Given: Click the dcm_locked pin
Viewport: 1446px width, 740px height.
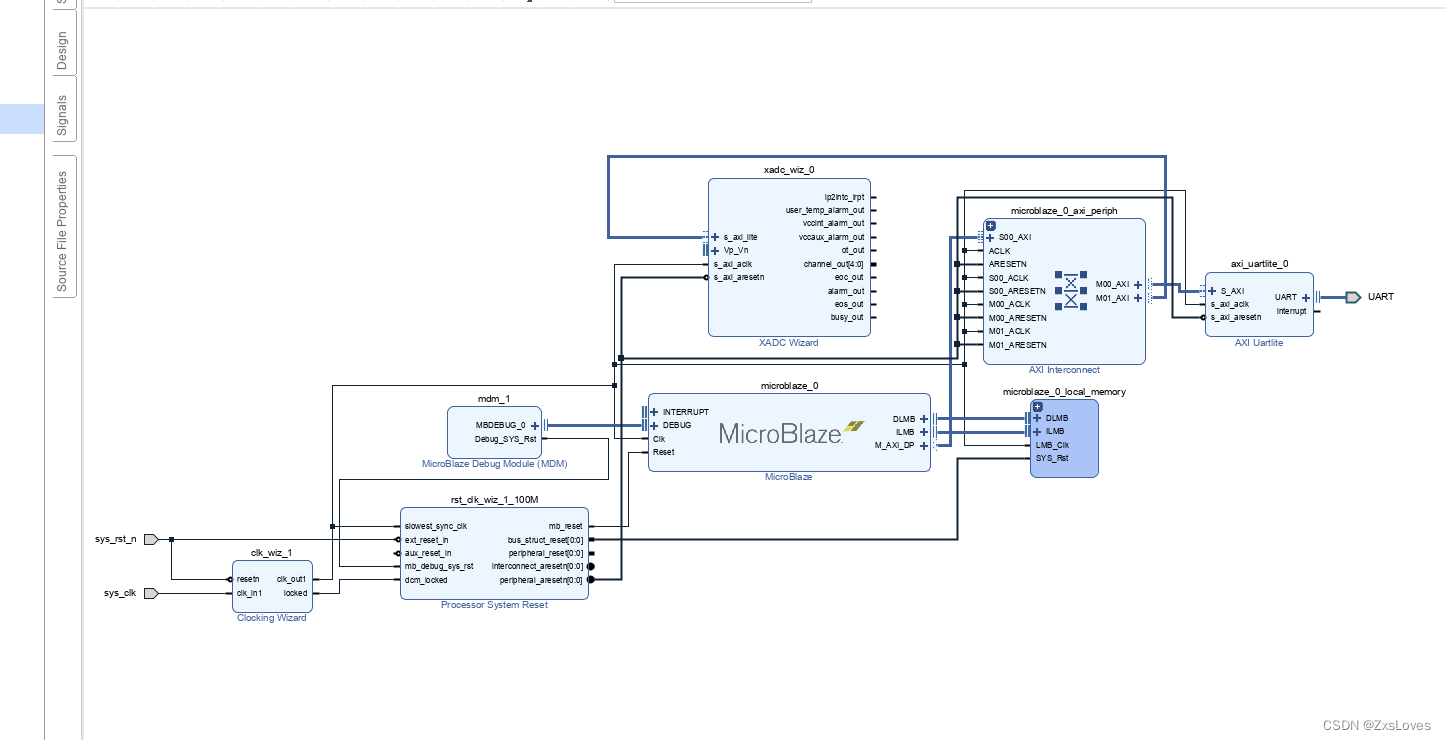Looking at the screenshot, I should pos(425,580).
